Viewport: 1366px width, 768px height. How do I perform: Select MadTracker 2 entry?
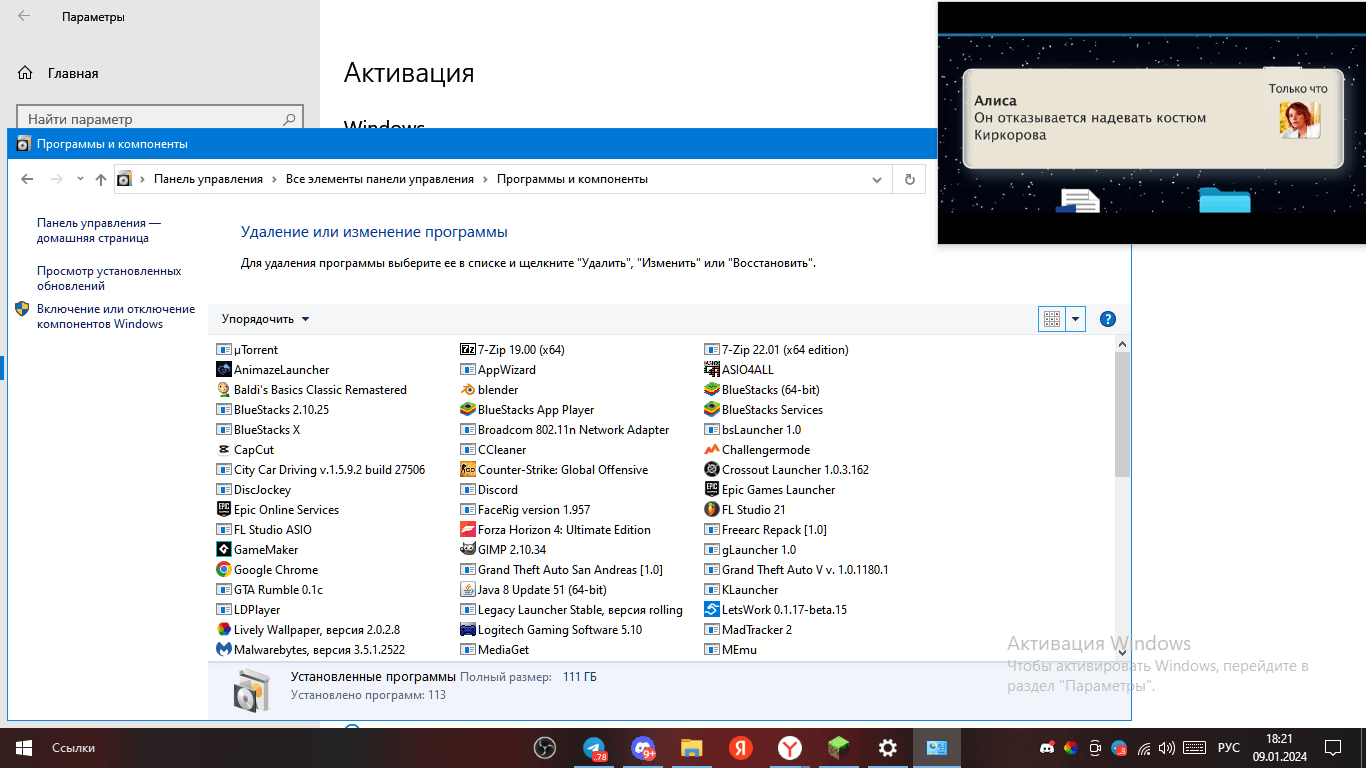(748, 630)
